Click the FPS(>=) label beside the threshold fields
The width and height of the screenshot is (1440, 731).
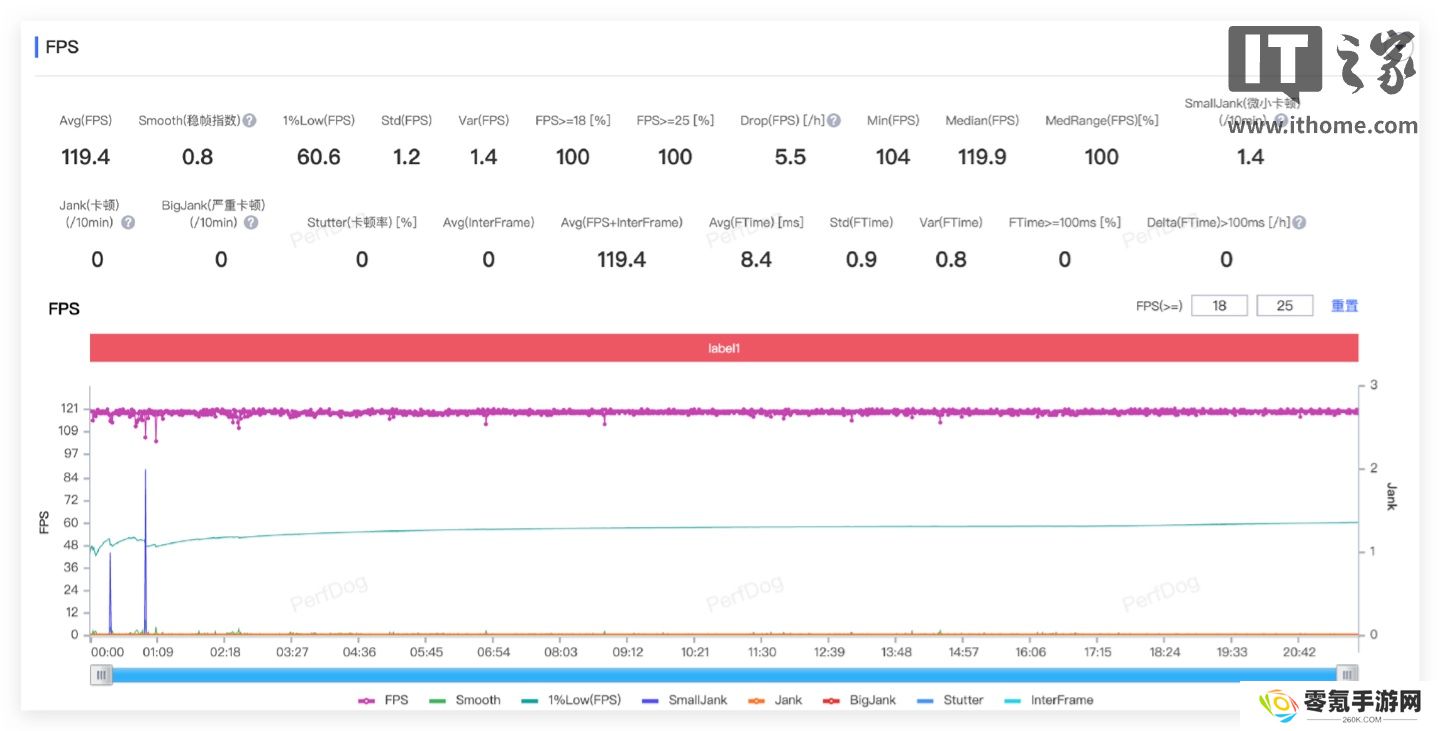1159,306
